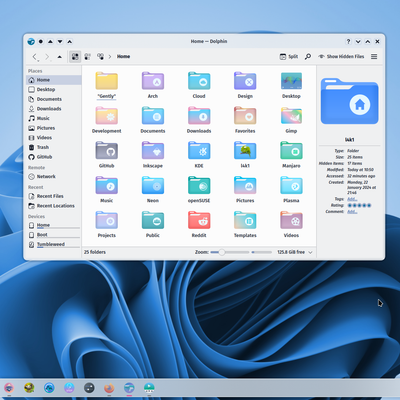Select the Boot device
This screenshot has width=400, height=400.
click(54, 235)
